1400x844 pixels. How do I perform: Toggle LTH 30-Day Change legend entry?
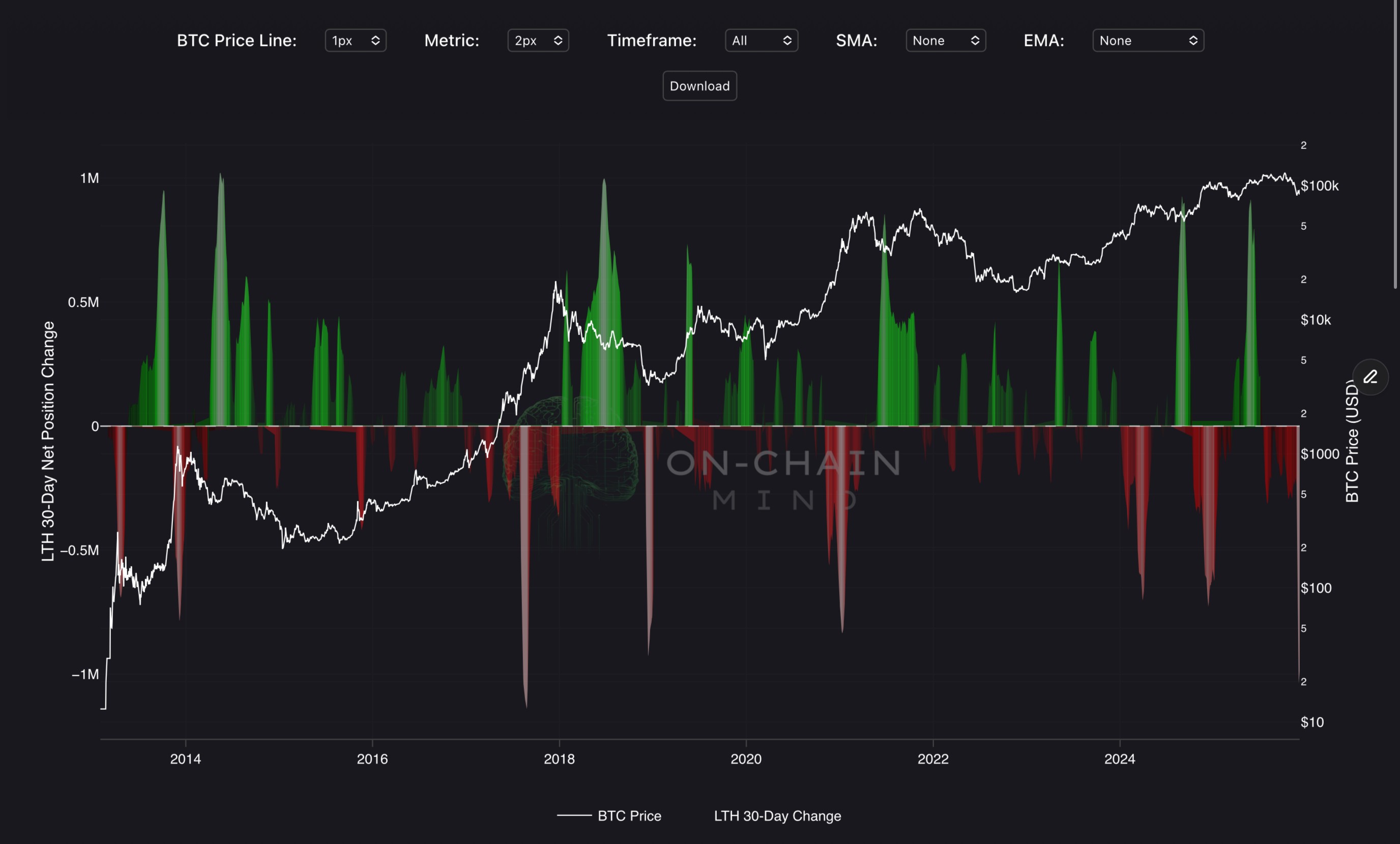pos(777,816)
